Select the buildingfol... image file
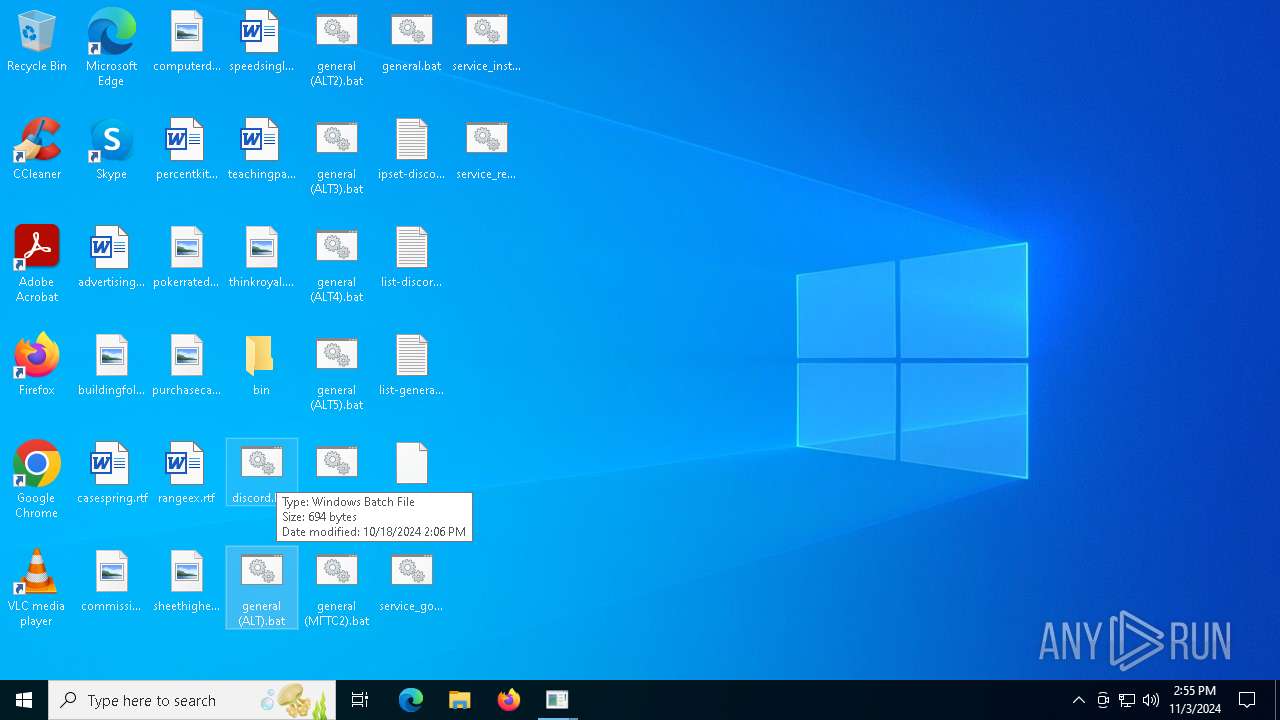 pos(111,365)
